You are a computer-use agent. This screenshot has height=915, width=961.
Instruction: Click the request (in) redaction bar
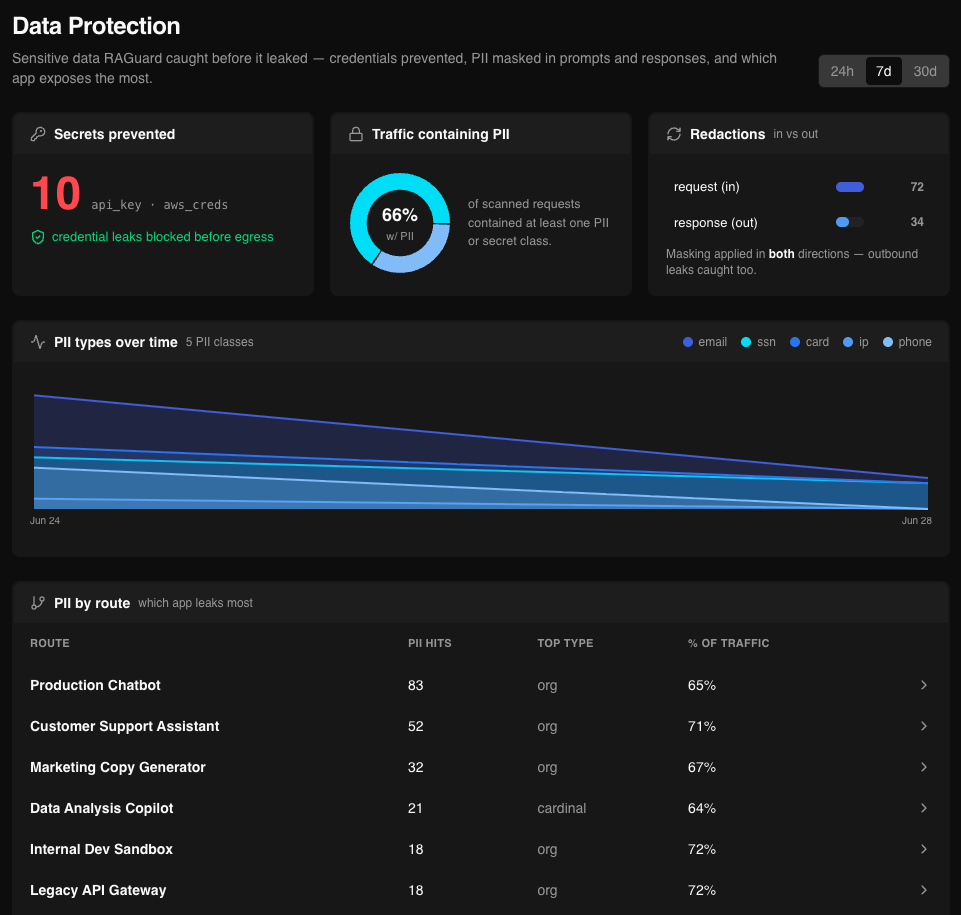(850, 187)
